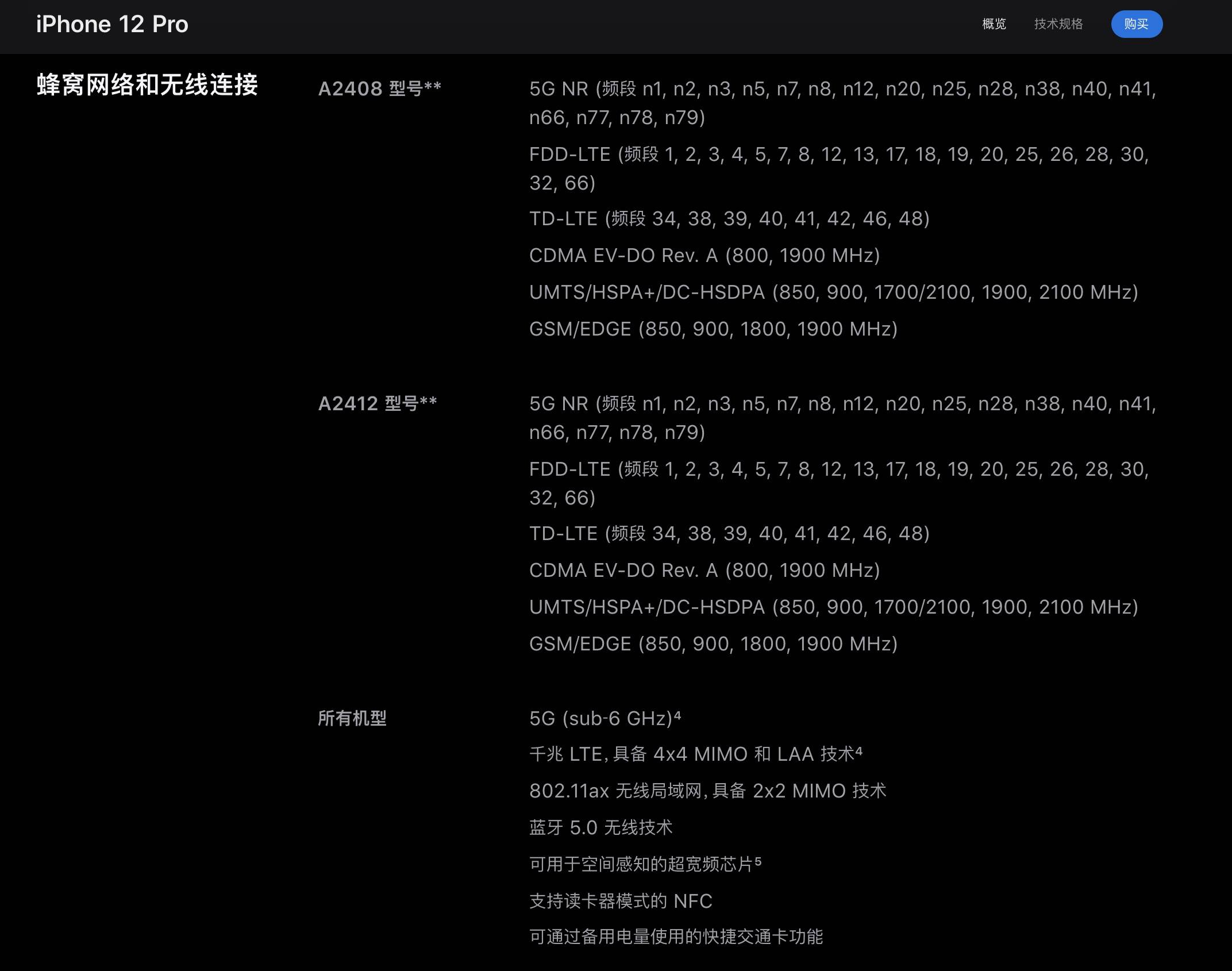
Task: Click the 5G NR bands line under A2408
Action: click(x=842, y=103)
